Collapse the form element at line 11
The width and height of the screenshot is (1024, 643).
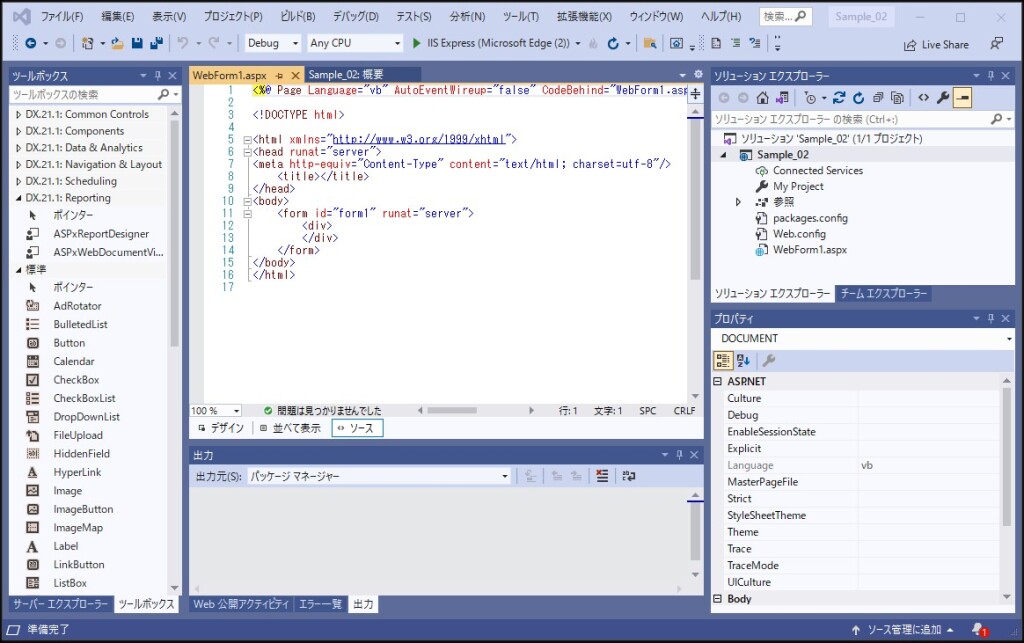(246, 213)
